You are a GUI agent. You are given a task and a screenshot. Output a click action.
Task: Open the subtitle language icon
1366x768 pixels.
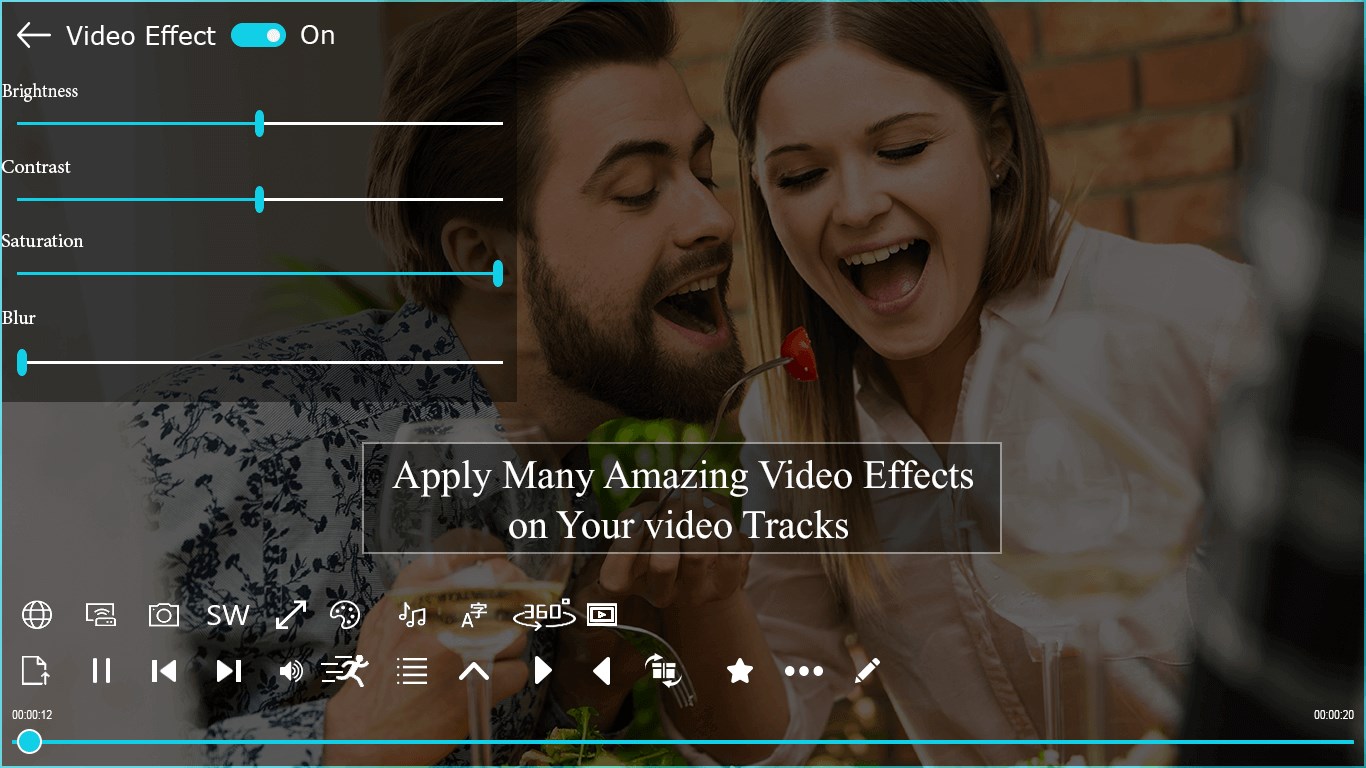(474, 615)
